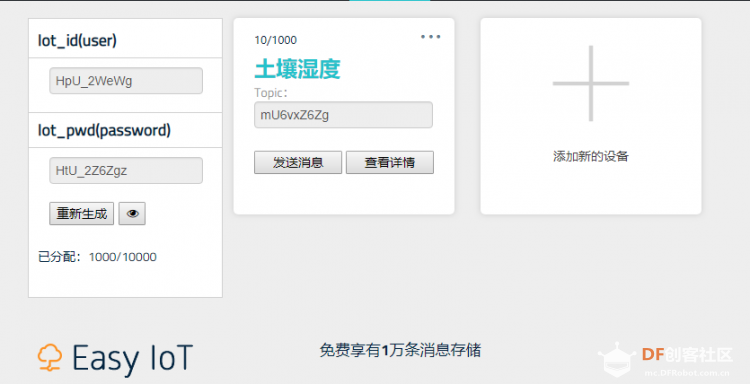Click the Iot_pwd field HtU_2Z6Zgz

(126, 171)
